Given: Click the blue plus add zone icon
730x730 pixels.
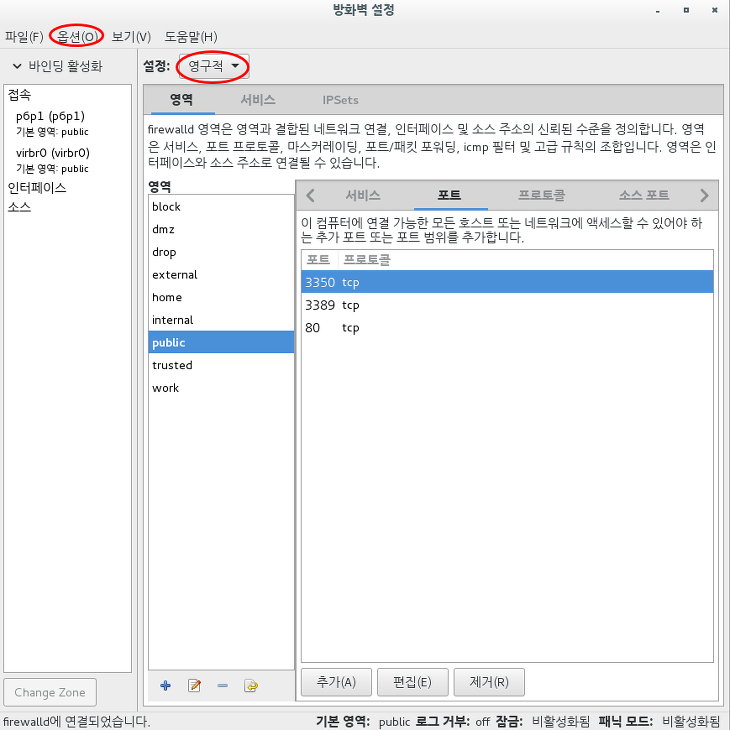Looking at the screenshot, I should (165, 685).
